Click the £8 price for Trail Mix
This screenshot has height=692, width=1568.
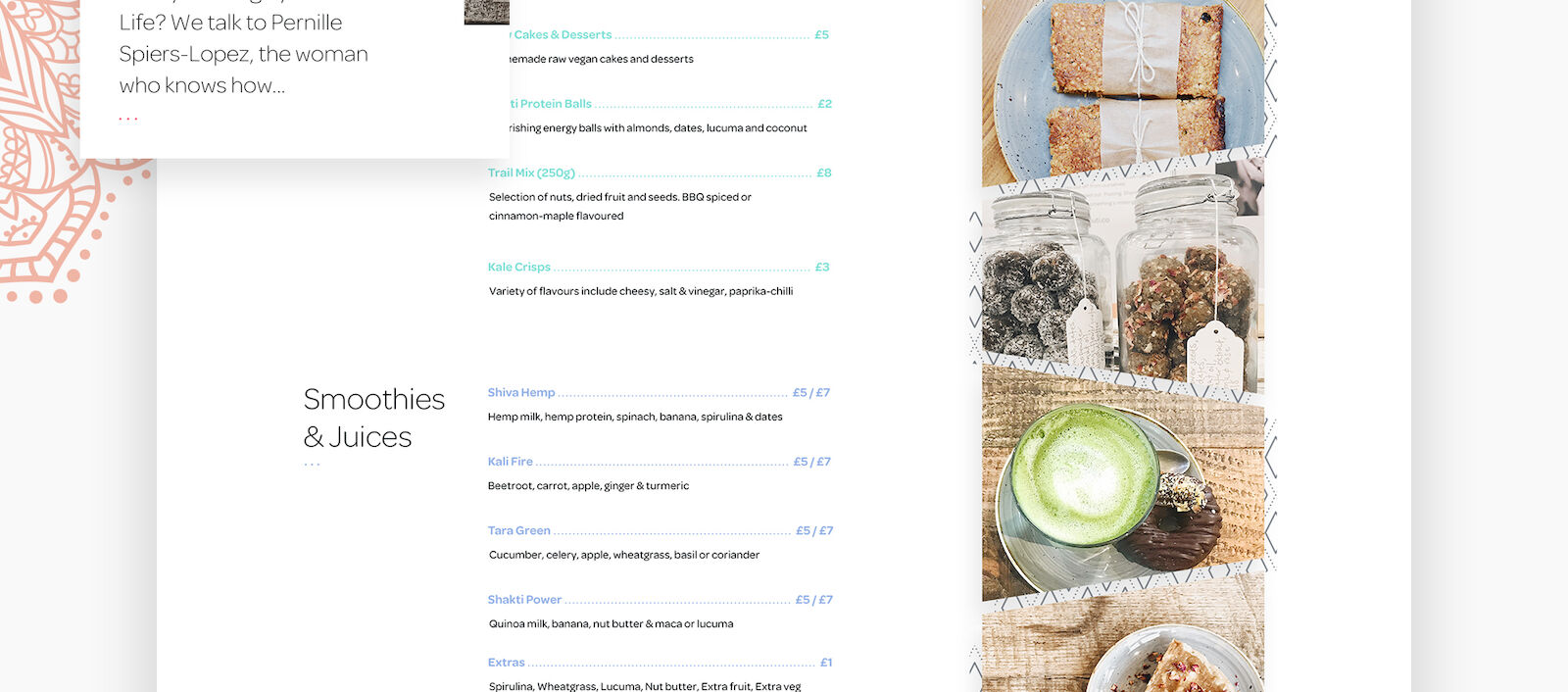coord(824,173)
